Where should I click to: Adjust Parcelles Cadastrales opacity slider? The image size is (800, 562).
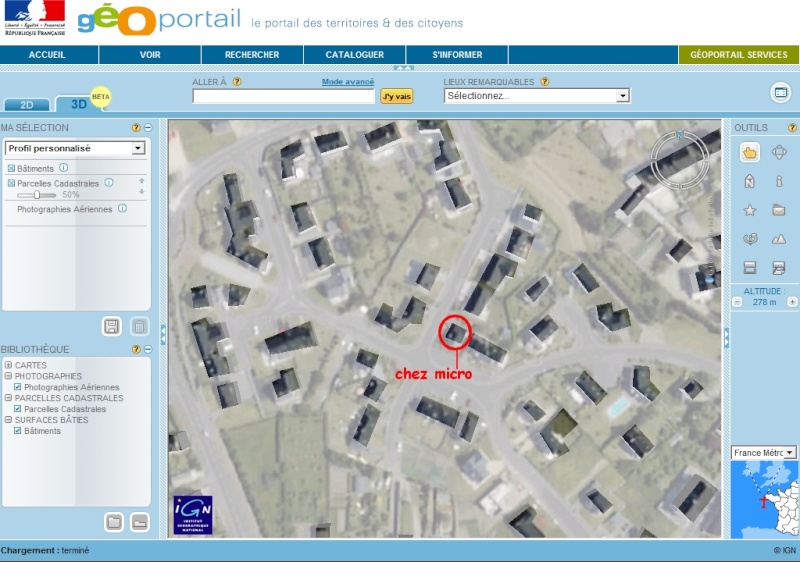pos(37,195)
